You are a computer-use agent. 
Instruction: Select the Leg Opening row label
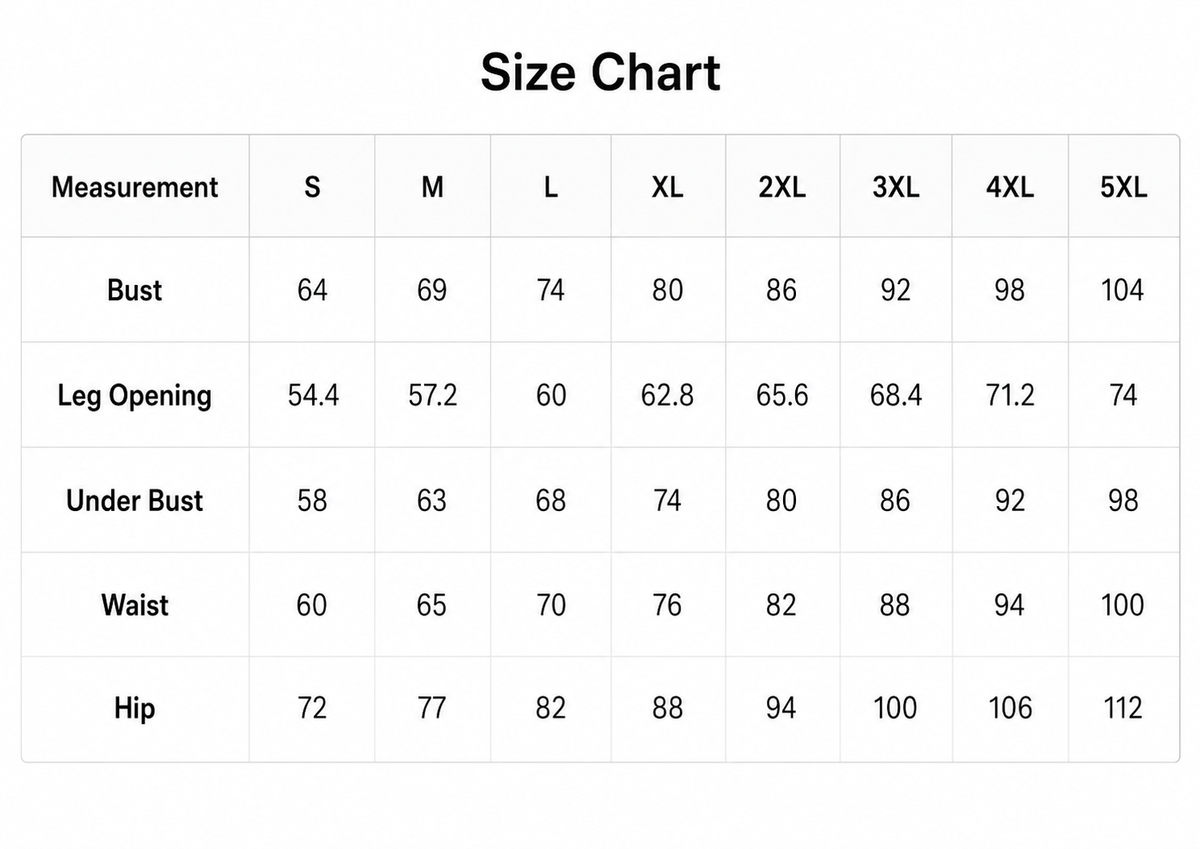[x=135, y=396]
